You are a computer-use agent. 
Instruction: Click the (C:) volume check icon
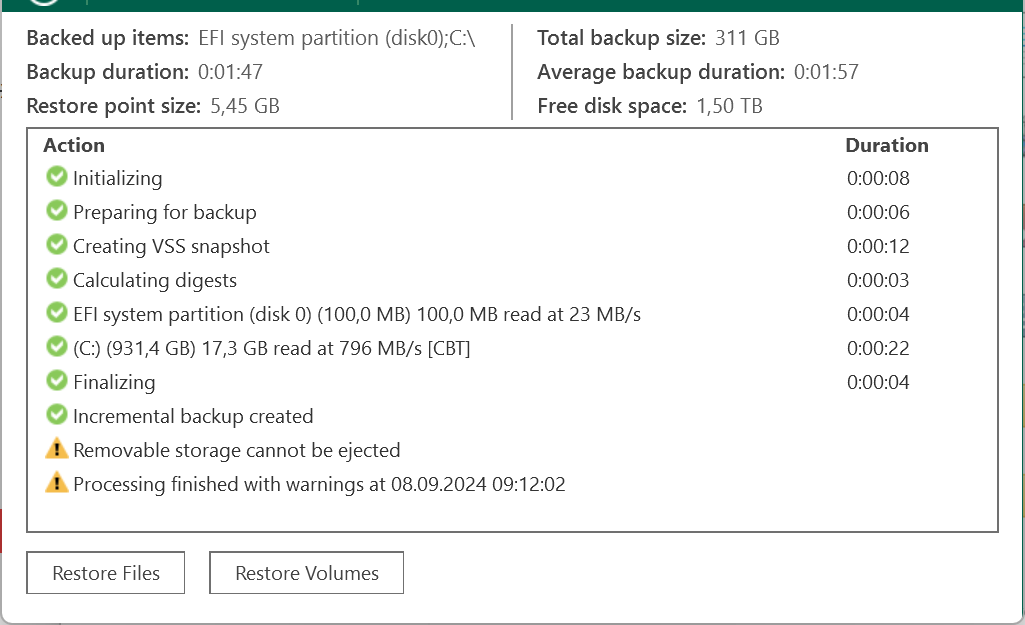click(56, 348)
